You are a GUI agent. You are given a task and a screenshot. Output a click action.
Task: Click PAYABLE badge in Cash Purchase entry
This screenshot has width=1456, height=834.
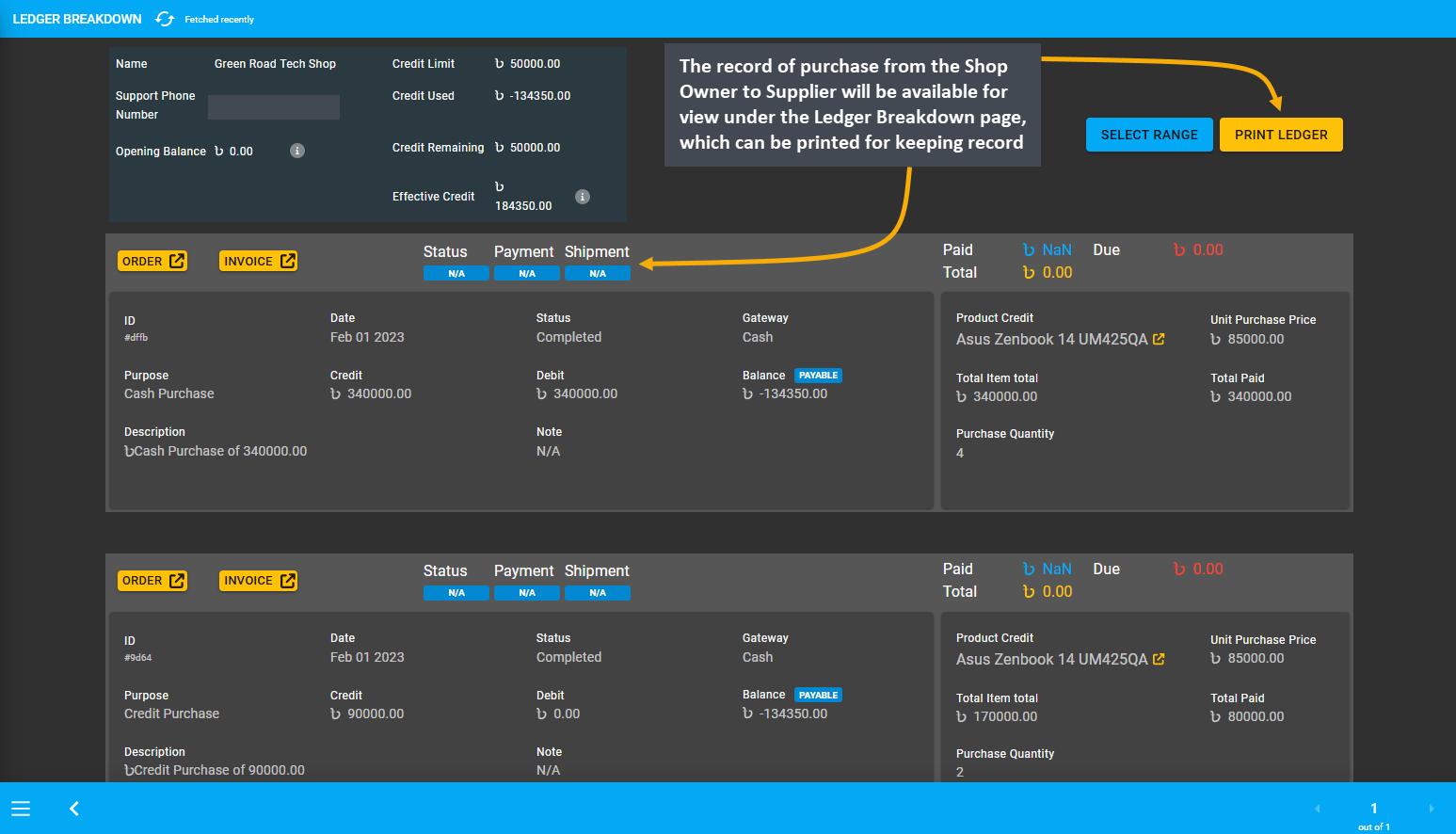pyautogui.click(x=818, y=376)
